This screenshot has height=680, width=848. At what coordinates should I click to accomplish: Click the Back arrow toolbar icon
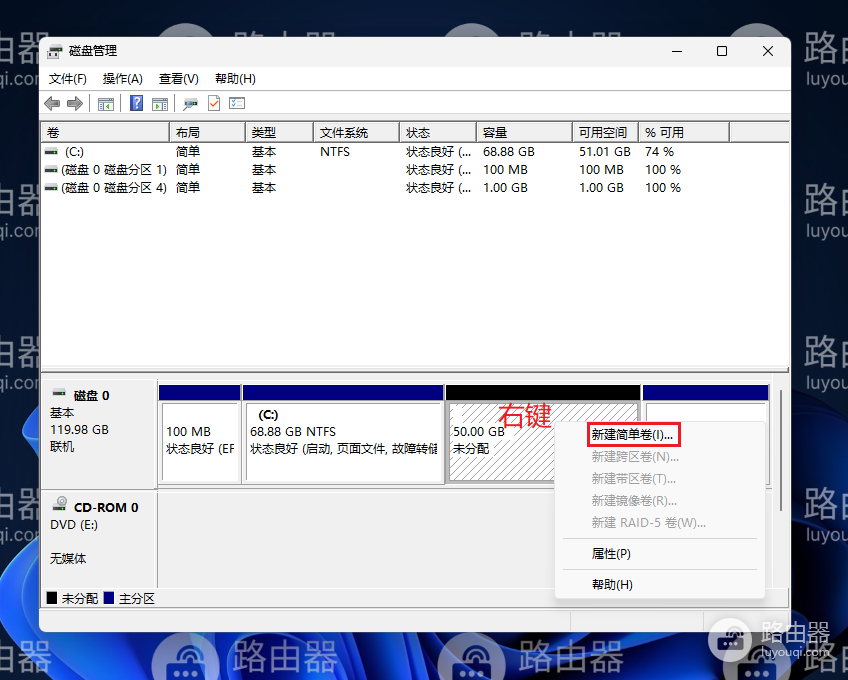point(52,103)
